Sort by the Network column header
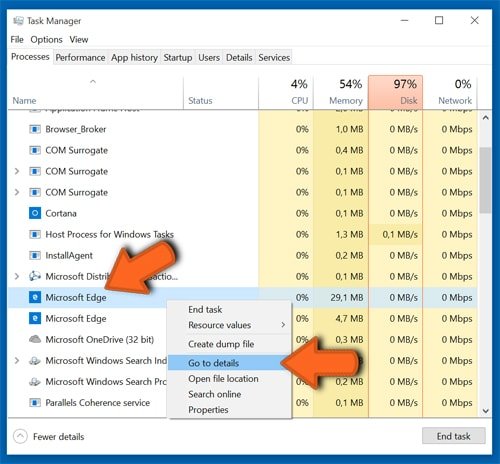 450,92
